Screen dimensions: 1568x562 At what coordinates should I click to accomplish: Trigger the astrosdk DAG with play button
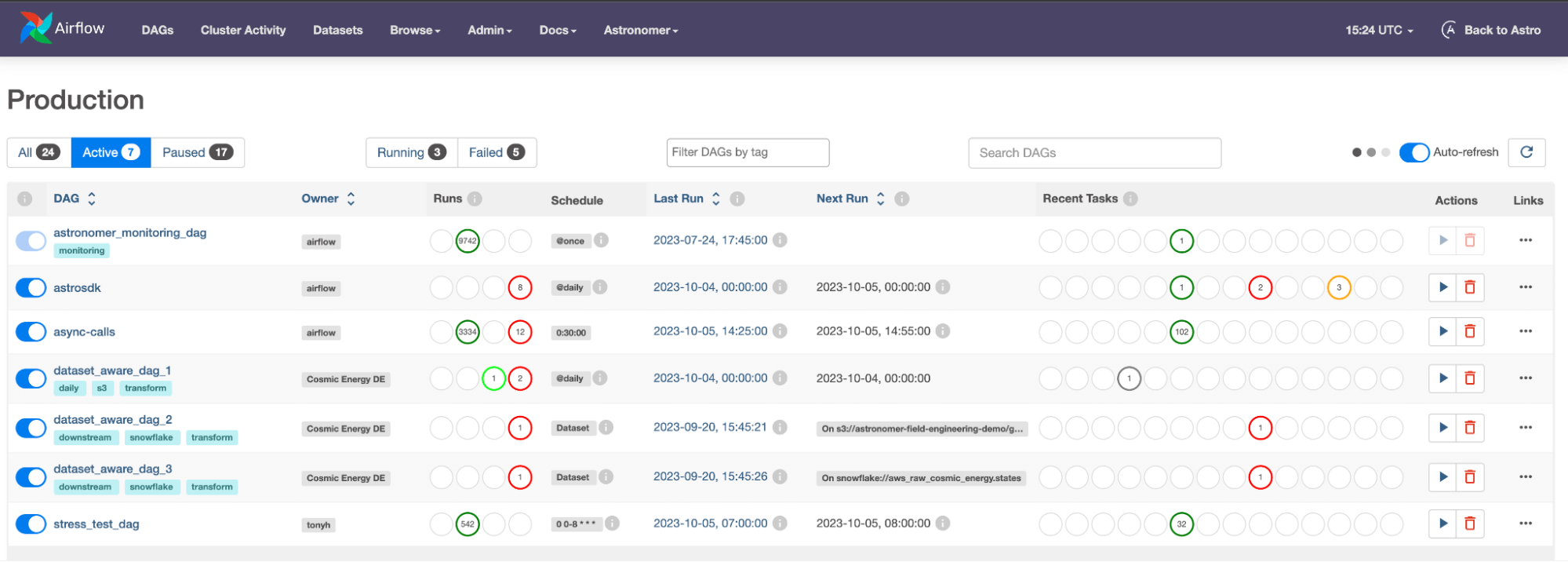[x=1442, y=287]
